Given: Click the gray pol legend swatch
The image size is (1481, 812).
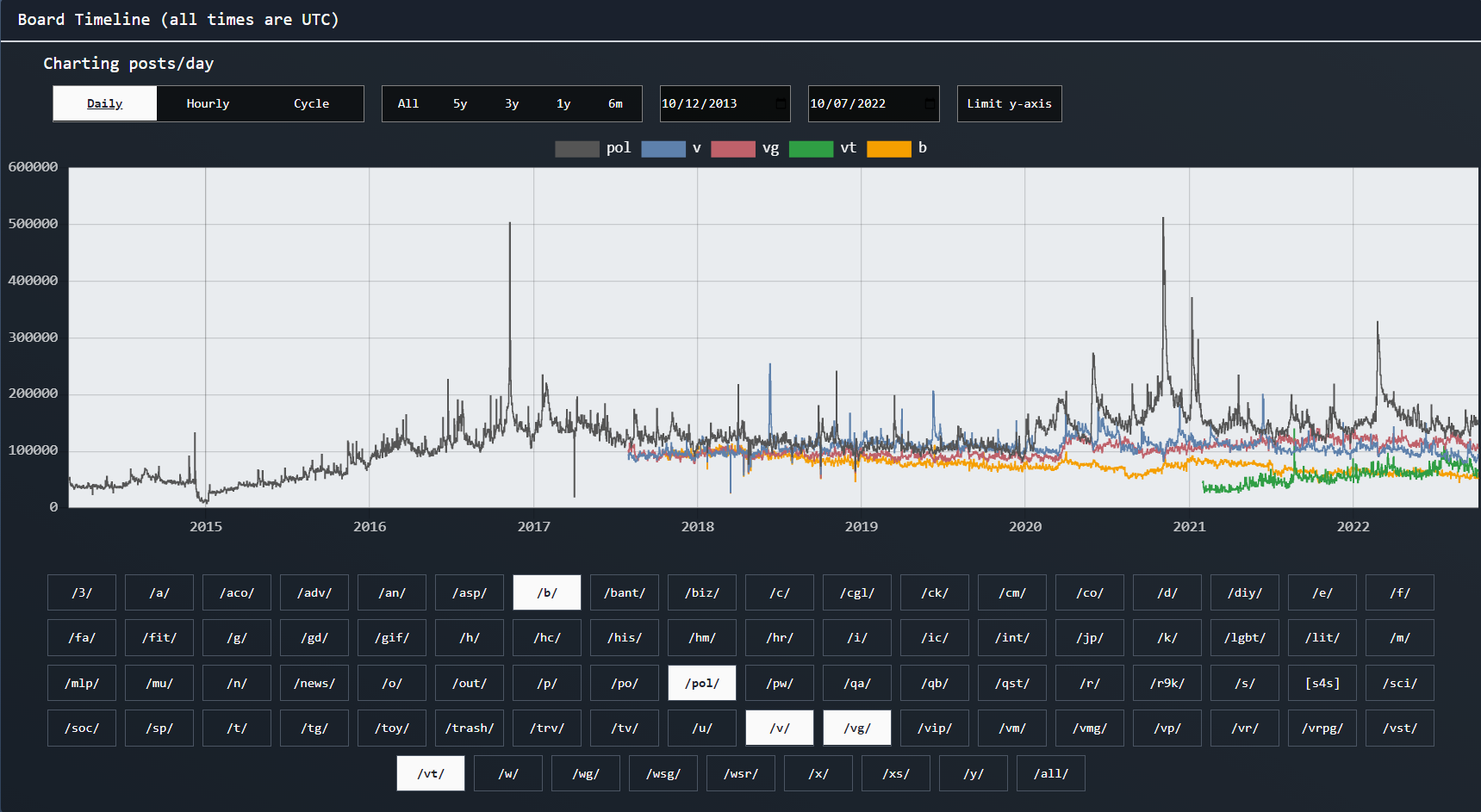Looking at the screenshot, I should click(576, 149).
